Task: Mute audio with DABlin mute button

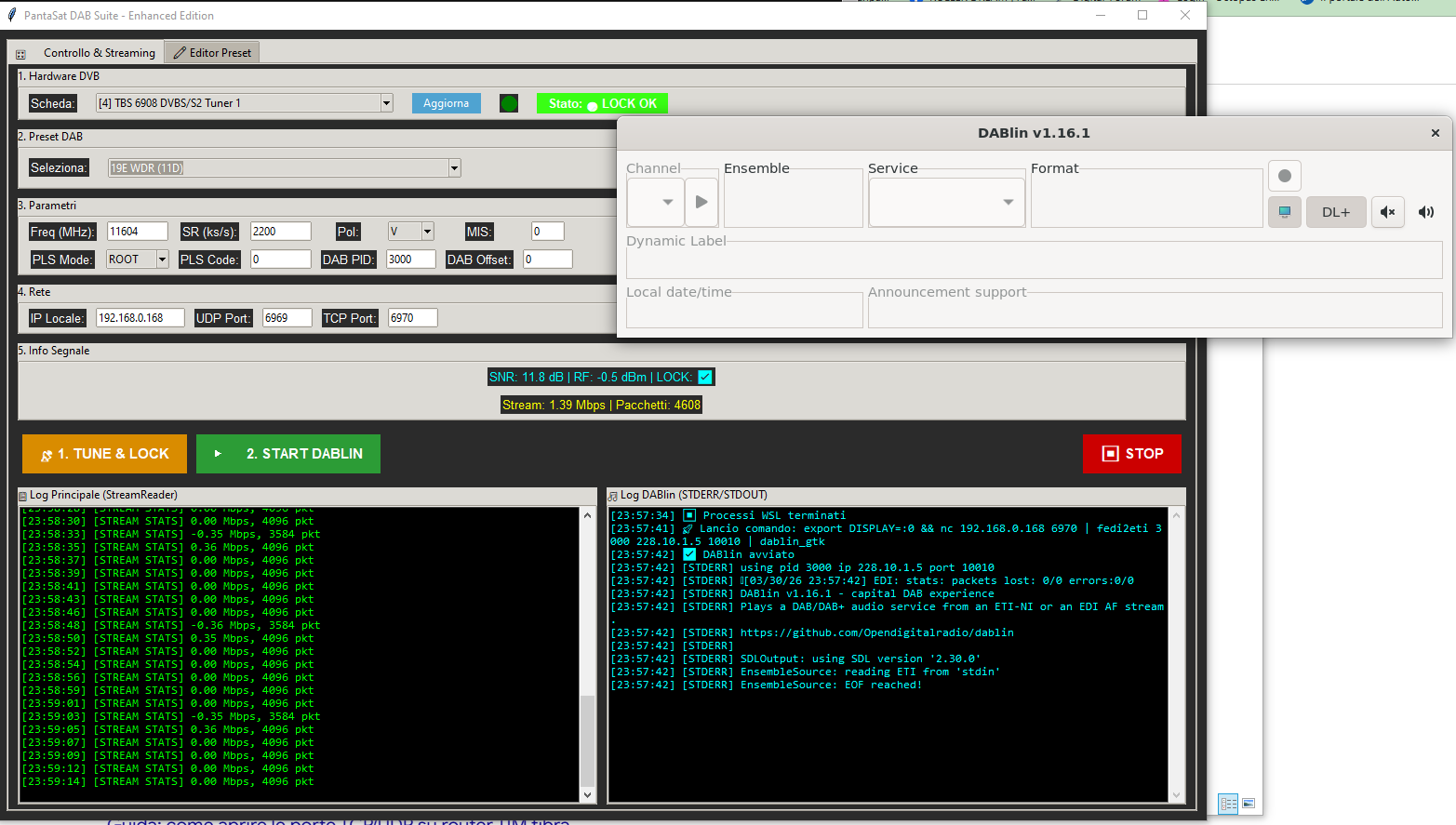Action: coord(1387,212)
